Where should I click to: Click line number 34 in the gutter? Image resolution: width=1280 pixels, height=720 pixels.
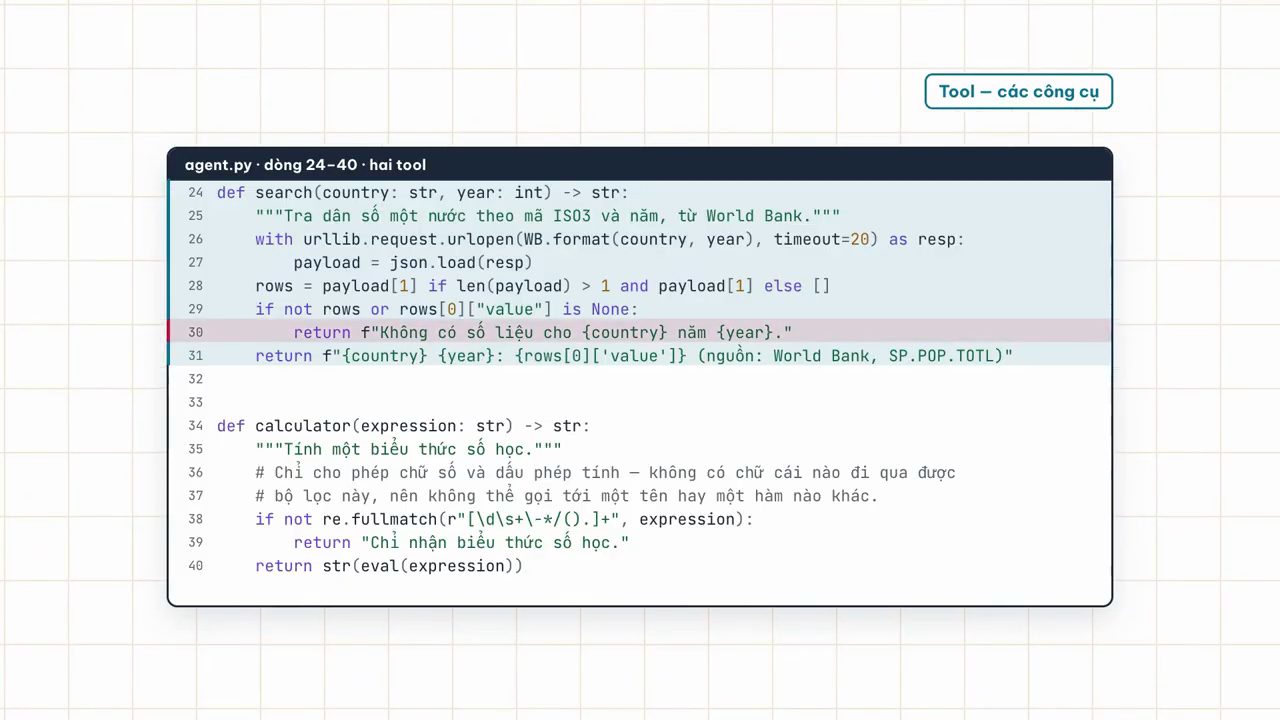[x=195, y=426]
